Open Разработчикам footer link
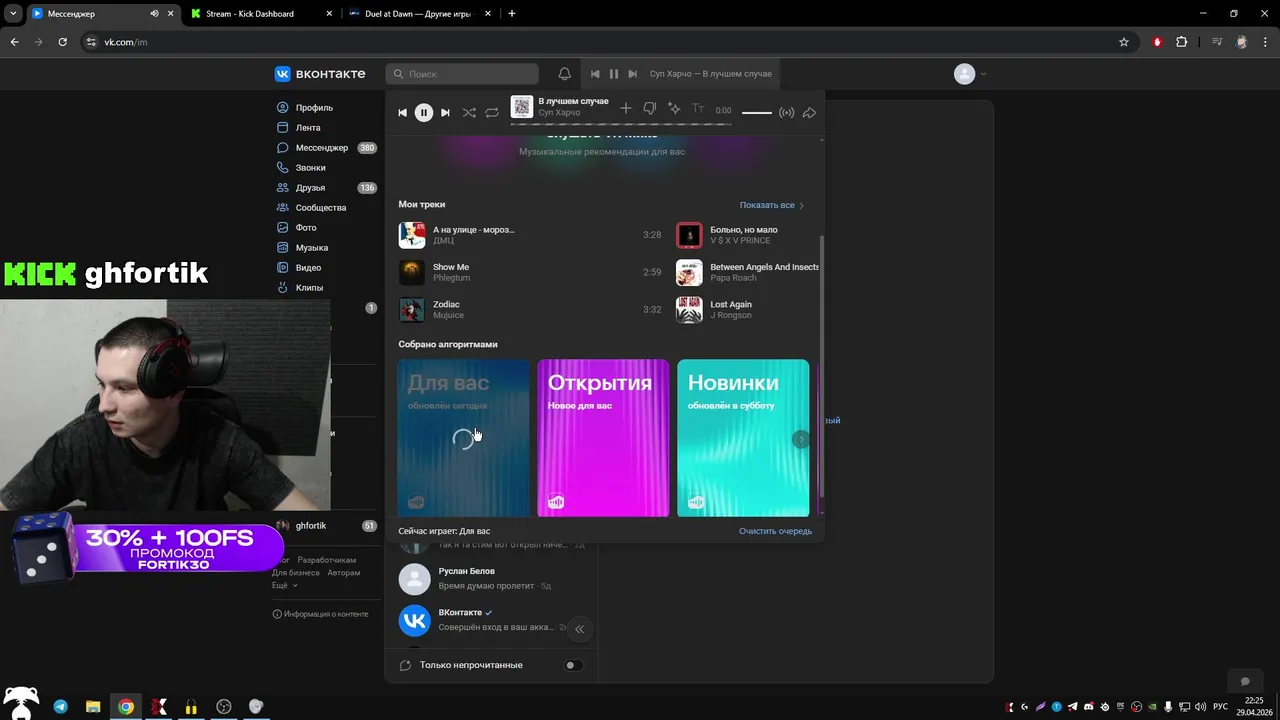 coord(327,560)
